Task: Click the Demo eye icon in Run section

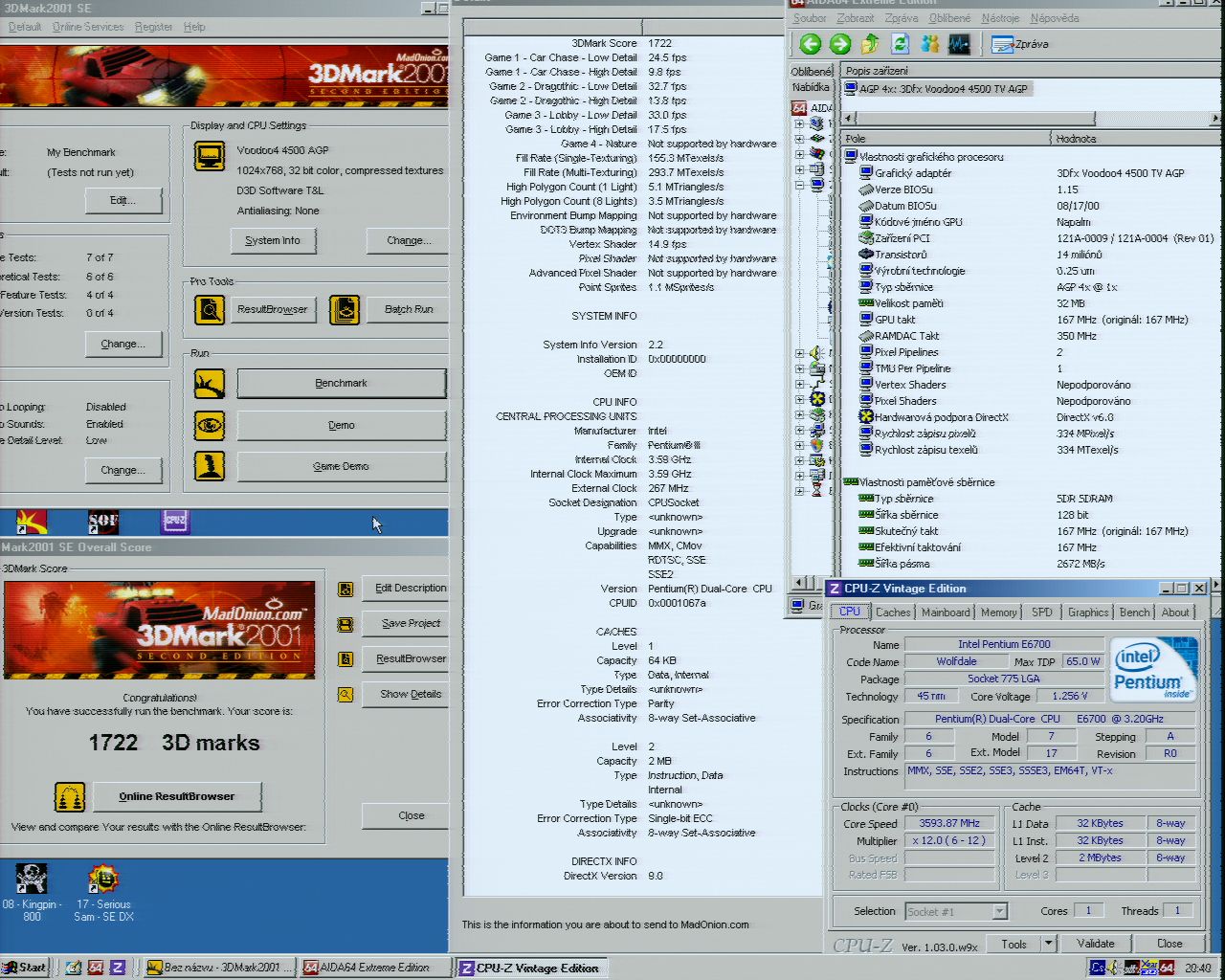Action: pyautogui.click(x=210, y=425)
